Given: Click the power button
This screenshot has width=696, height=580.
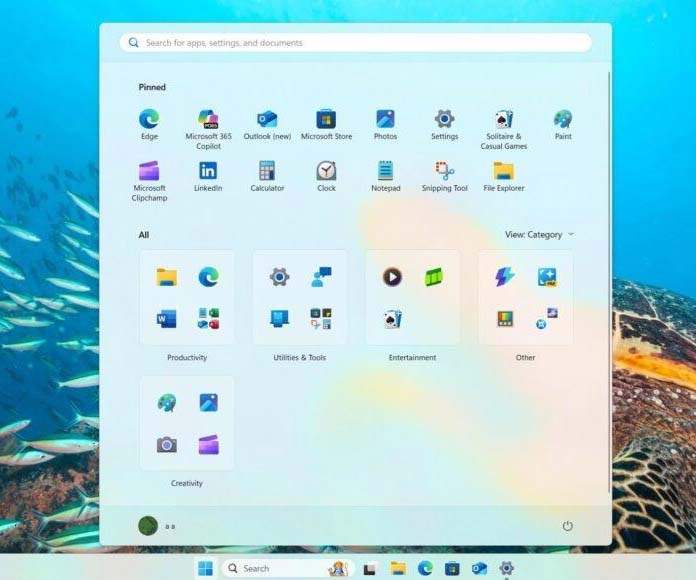Looking at the screenshot, I should pyautogui.click(x=568, y=526).
